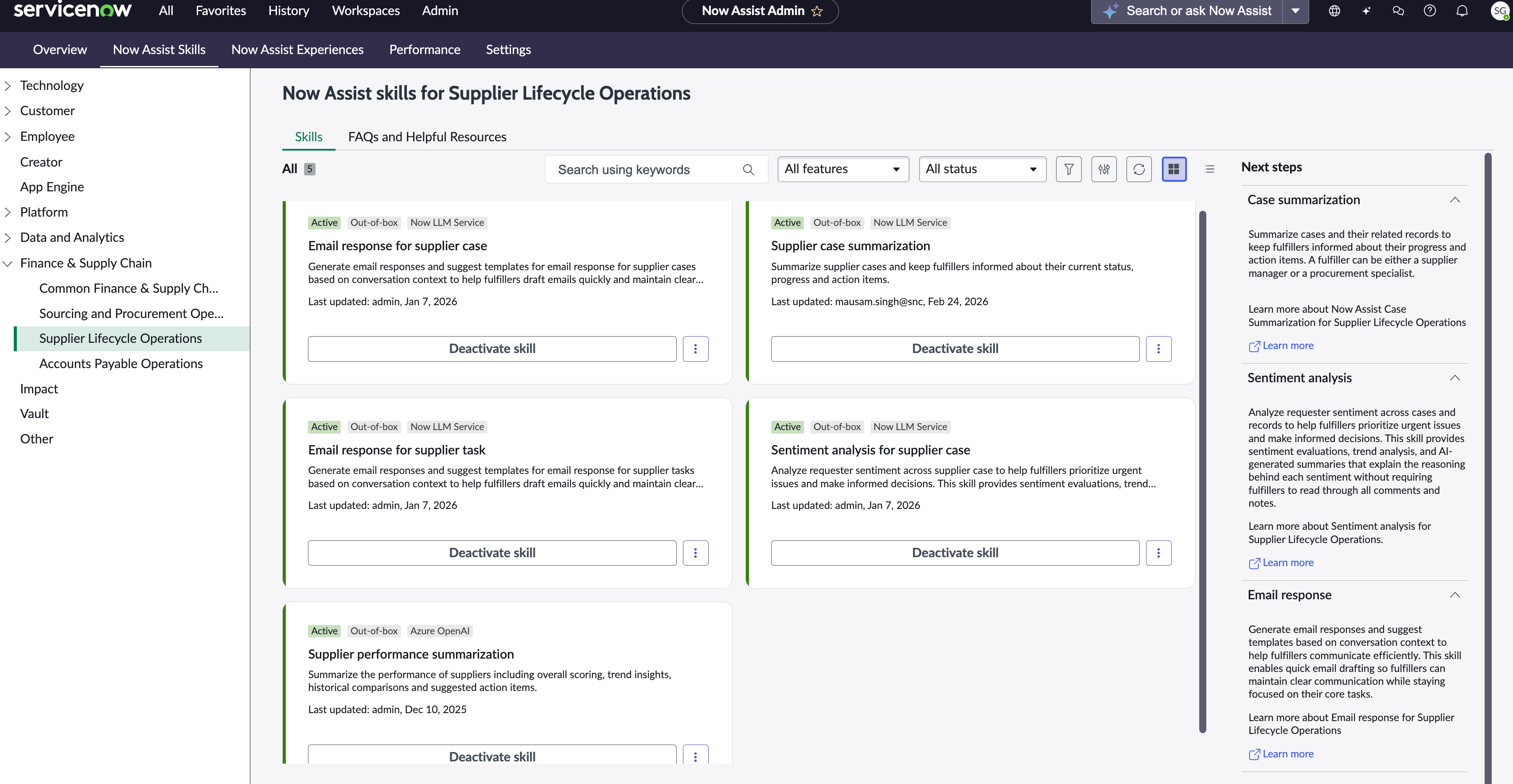Open the chat conversations icon
This screenshot has height=784, width=1513.
[x=1398, y=11]
